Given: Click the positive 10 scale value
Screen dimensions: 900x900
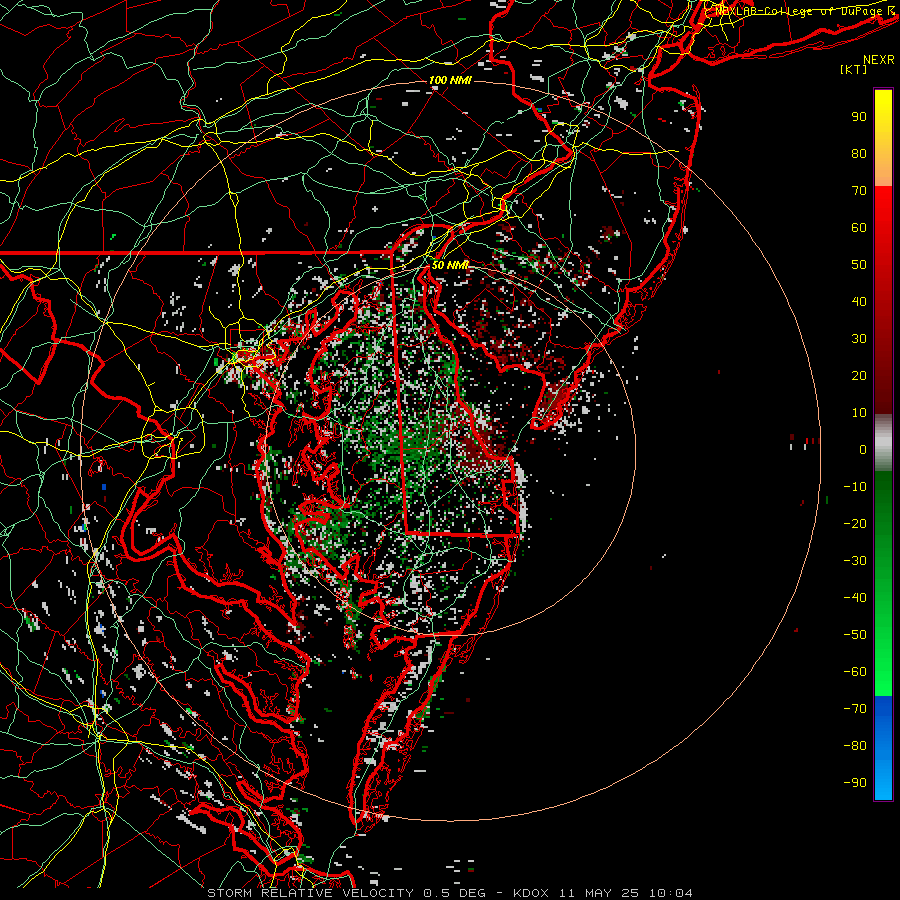Looking at the screenshot, I should [x=859, y=413].
